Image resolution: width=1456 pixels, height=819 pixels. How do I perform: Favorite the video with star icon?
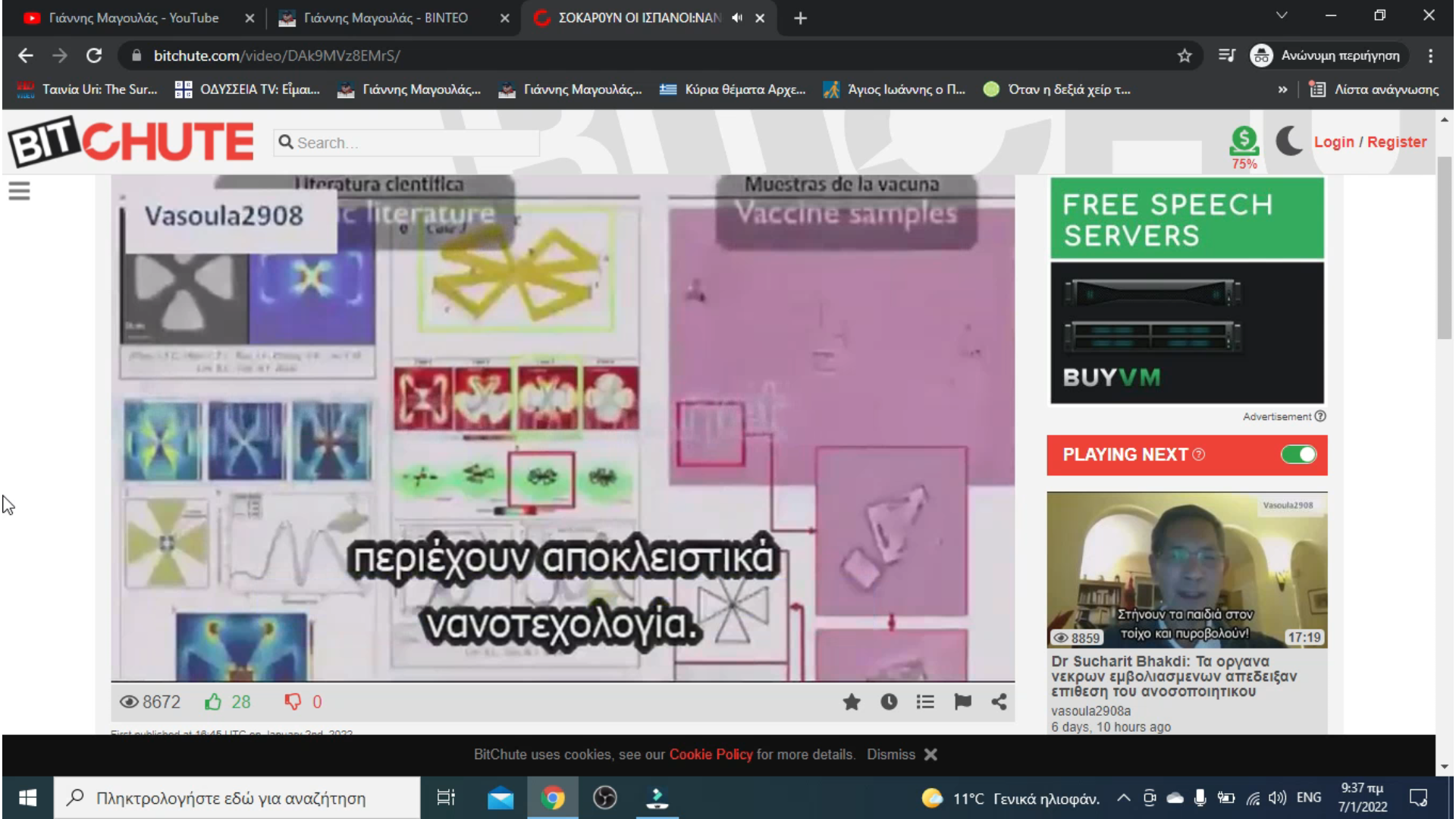[x=852, y=702]
